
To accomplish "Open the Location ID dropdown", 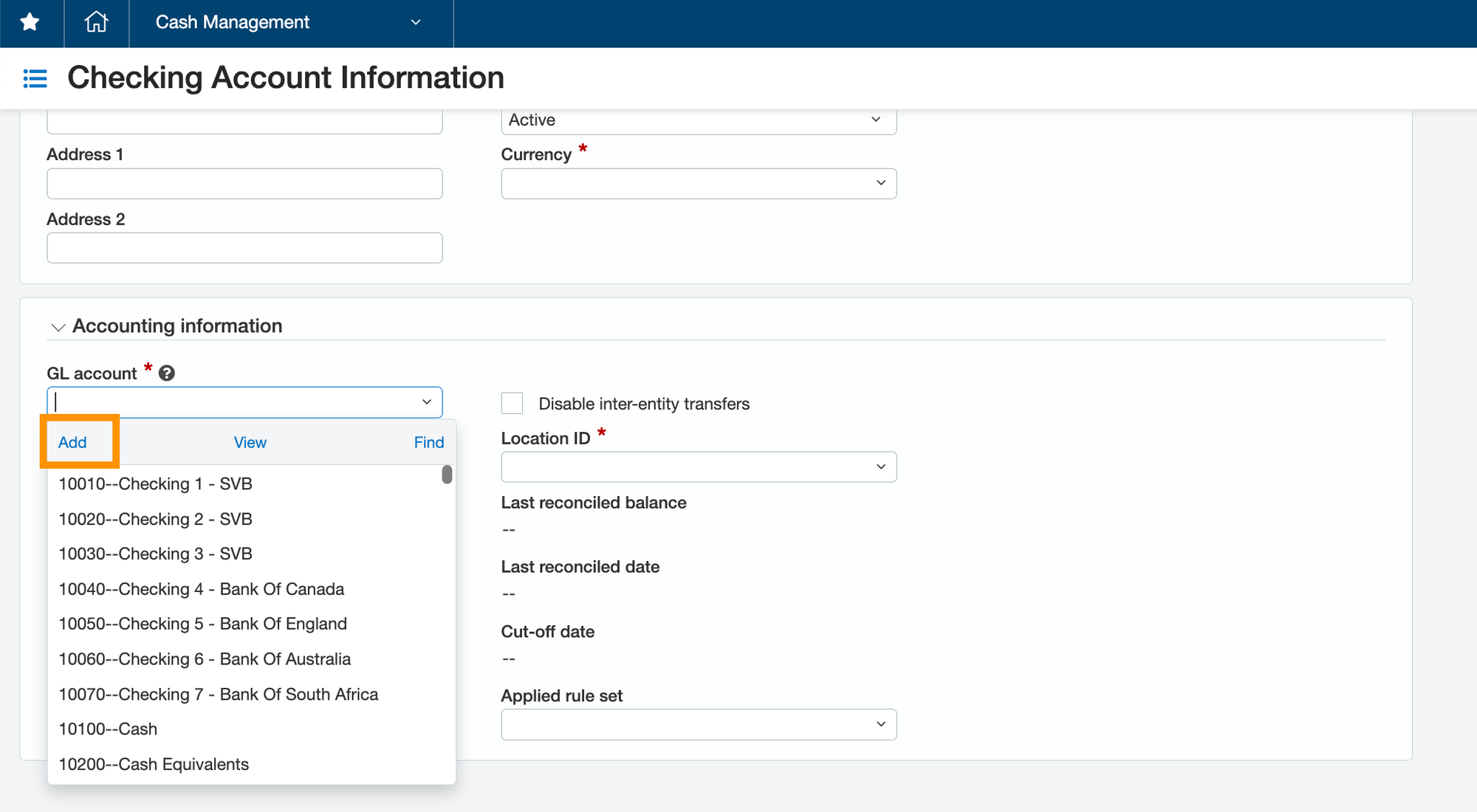I will [699, 467].
